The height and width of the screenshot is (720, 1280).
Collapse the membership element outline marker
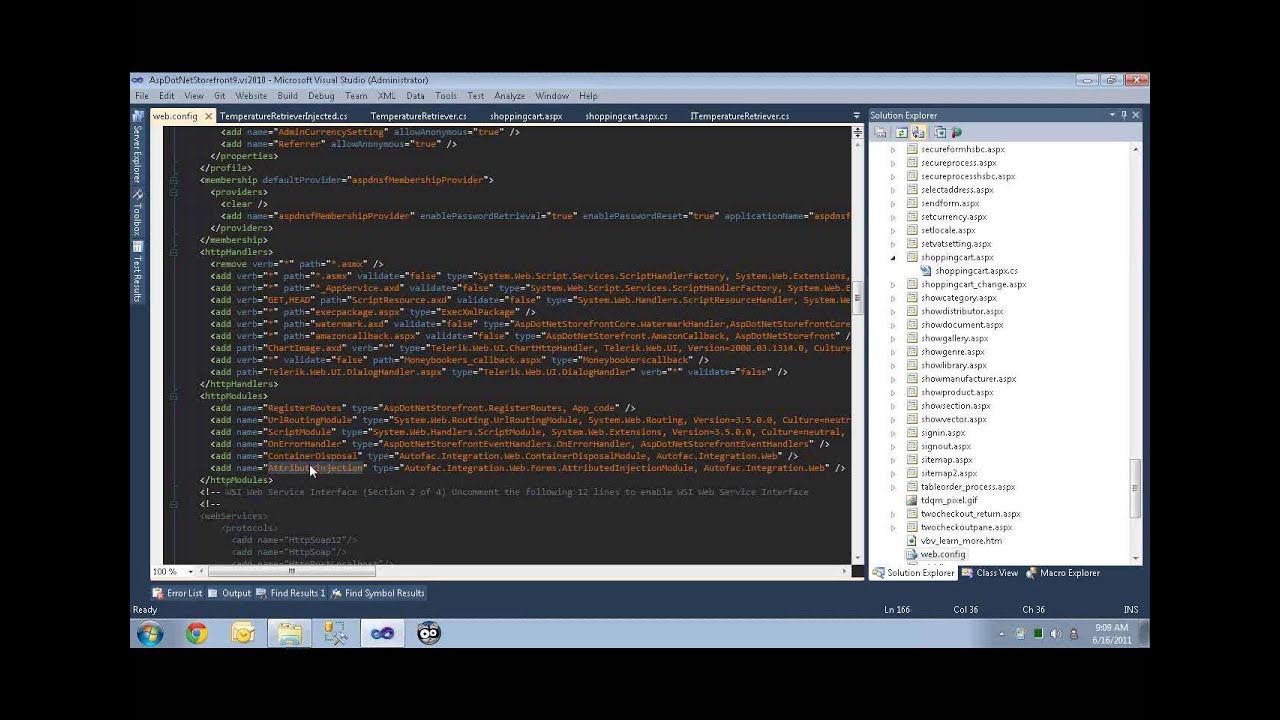click(174, 180)
